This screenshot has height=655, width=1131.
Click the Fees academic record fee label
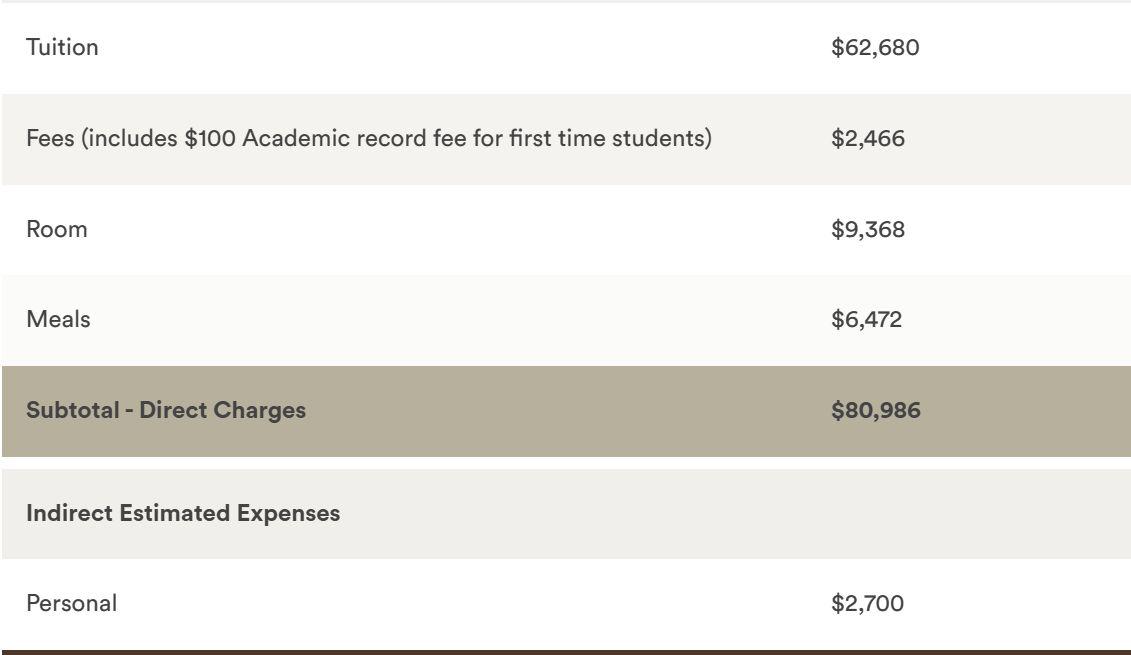click(x=369, y=139)
